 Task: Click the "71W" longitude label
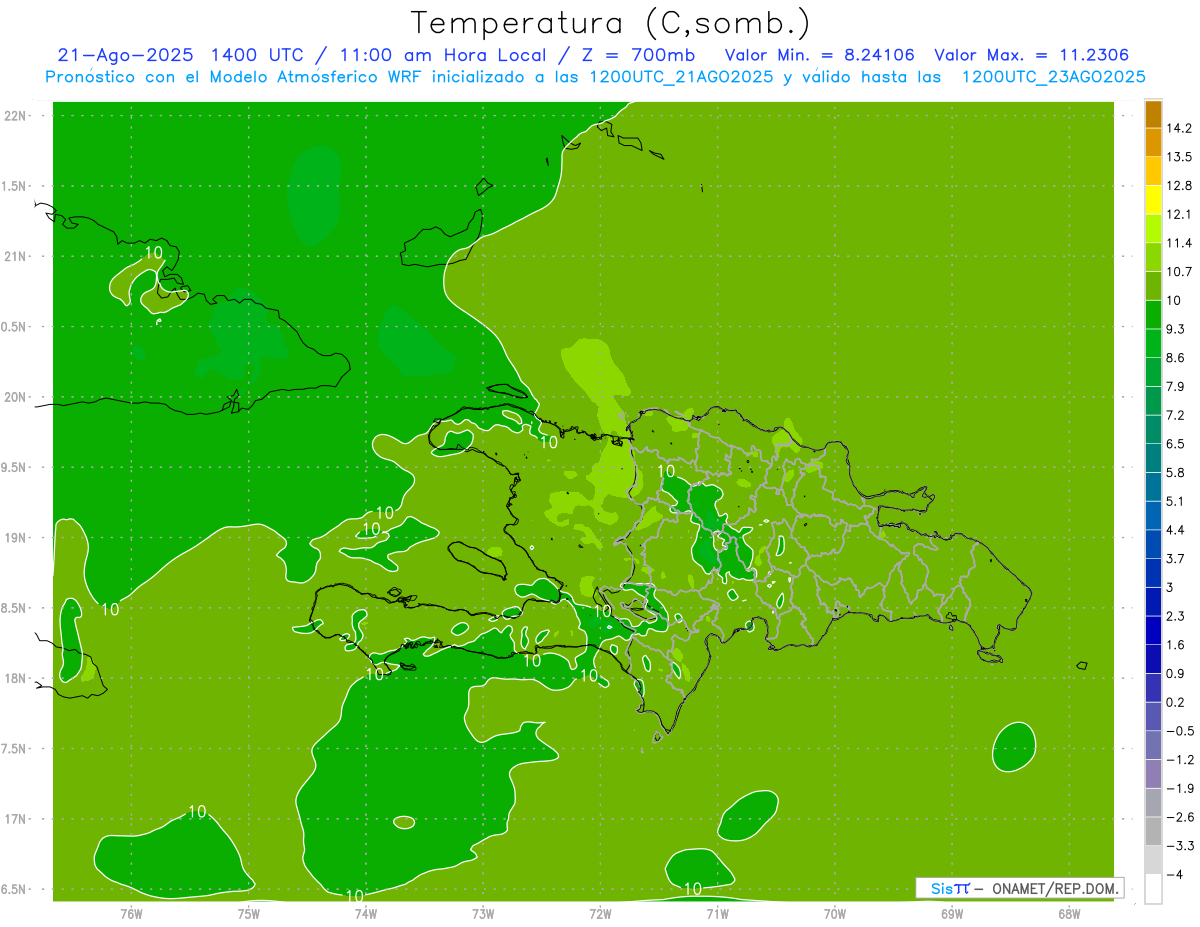click(x=717, y=913)
